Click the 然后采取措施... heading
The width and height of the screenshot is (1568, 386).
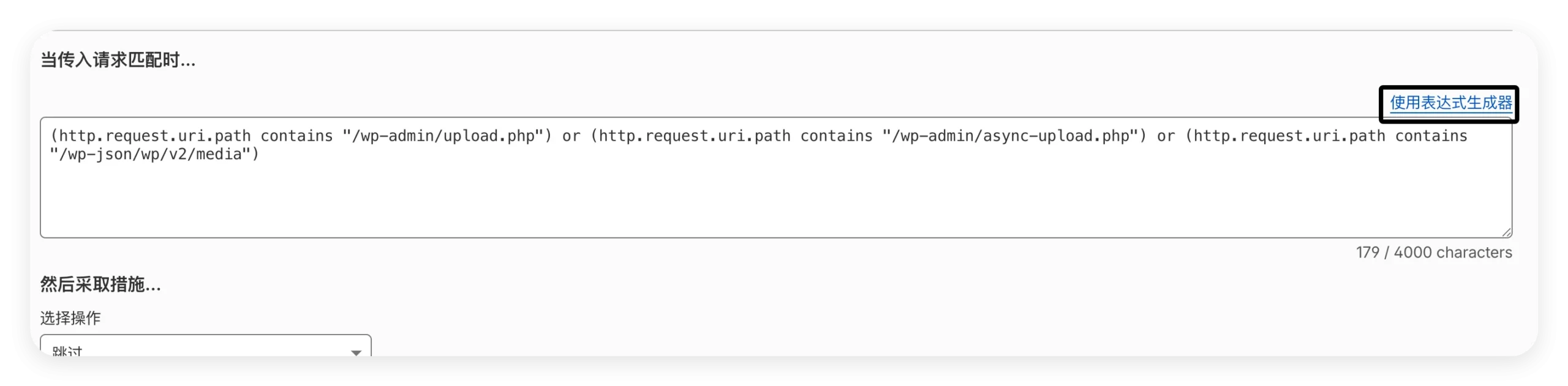coord(100,284)
